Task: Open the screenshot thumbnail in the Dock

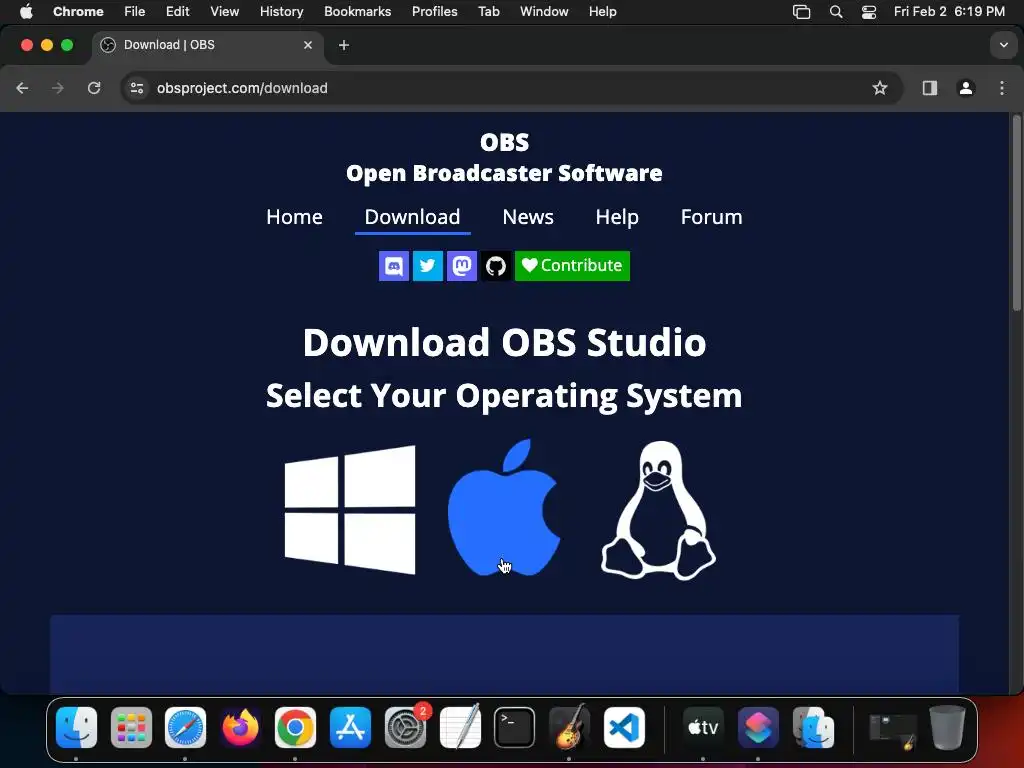Action: [892, 731]
